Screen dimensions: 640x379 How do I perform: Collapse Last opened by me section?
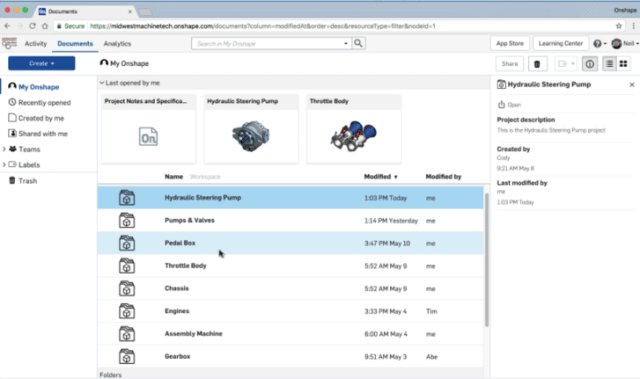click(x=102, y=83)
